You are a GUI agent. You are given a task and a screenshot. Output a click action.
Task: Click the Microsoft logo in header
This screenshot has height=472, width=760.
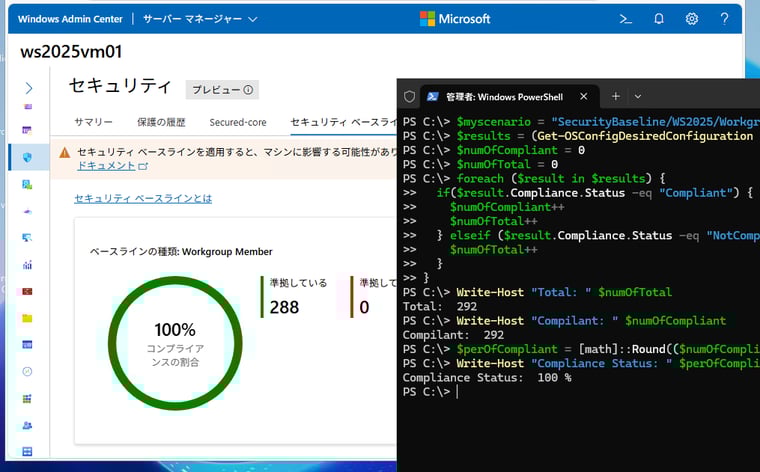coord(455,19)
